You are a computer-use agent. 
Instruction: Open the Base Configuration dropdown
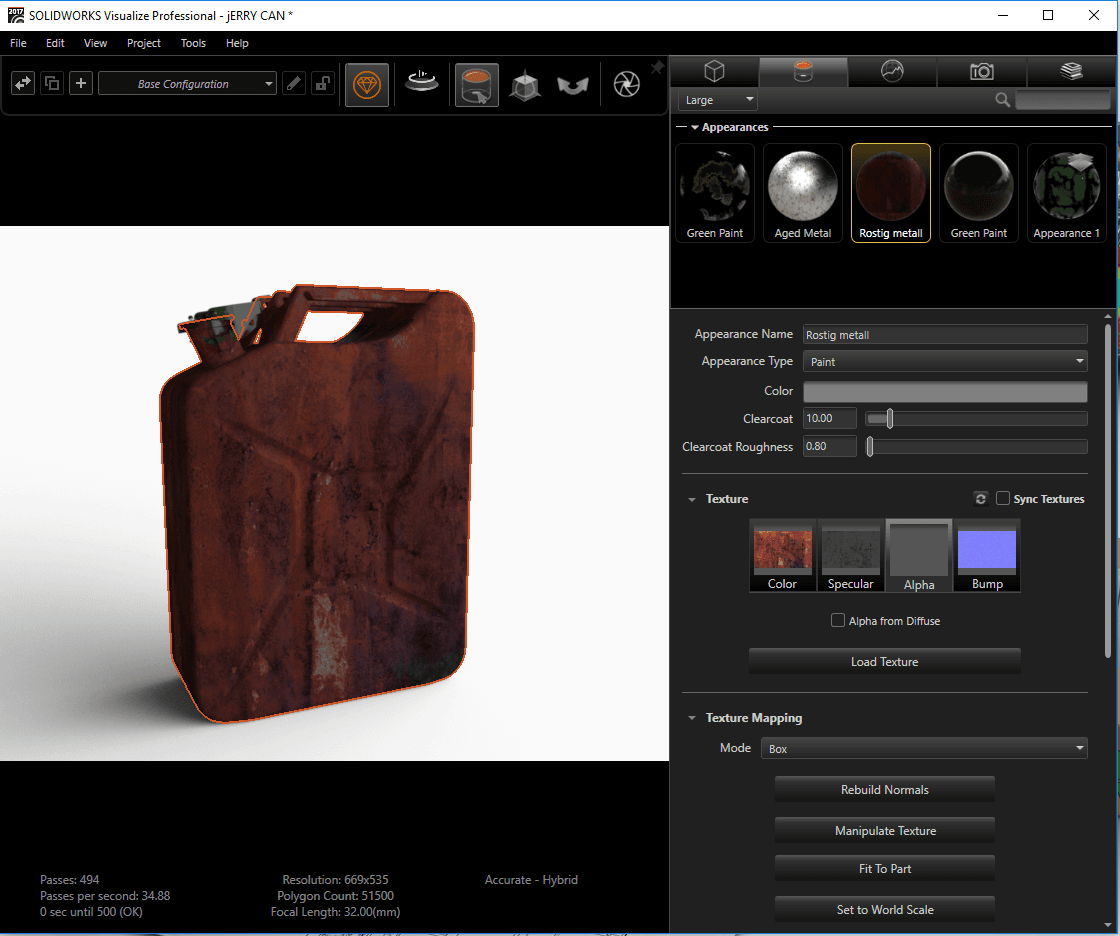coord(187,84)
